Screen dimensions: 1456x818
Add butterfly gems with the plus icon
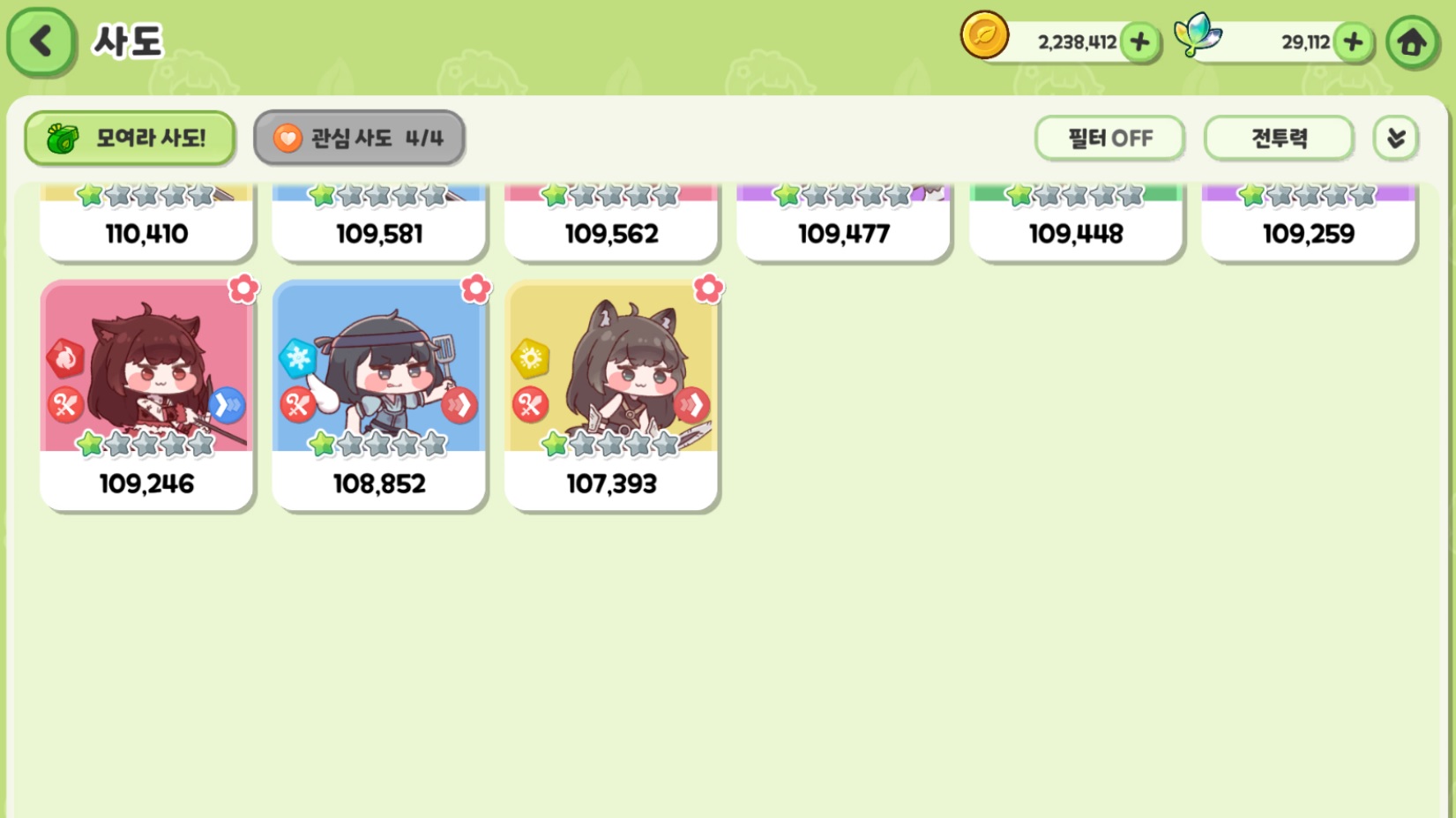(x=1353, y=41)
